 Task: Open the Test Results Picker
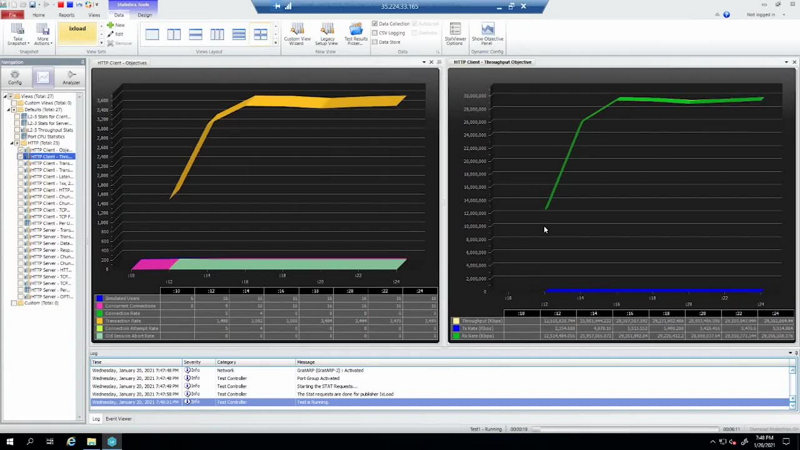pyautogui.click(x=356, y=34)
